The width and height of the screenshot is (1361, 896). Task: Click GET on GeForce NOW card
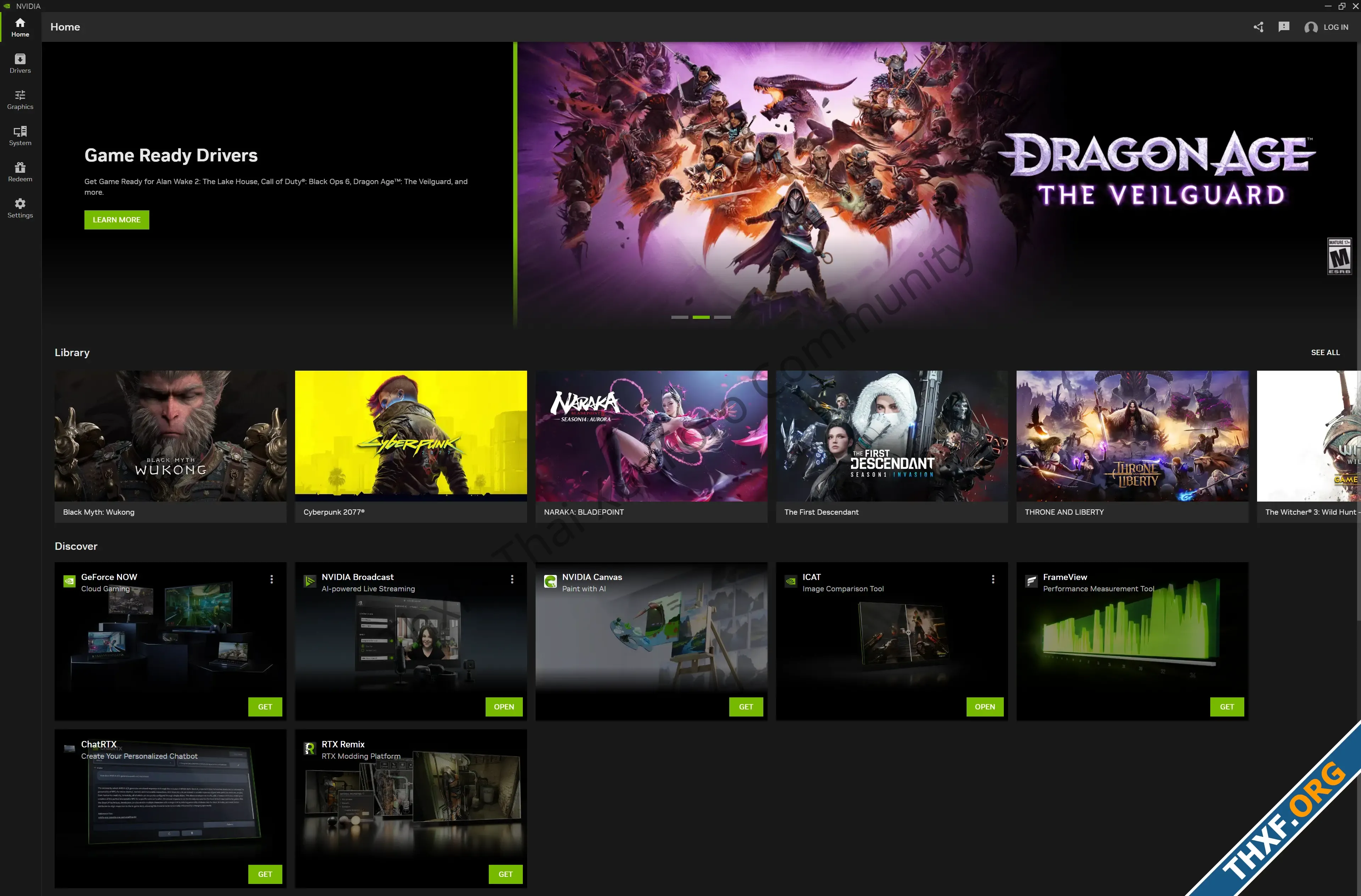[265, 707]
